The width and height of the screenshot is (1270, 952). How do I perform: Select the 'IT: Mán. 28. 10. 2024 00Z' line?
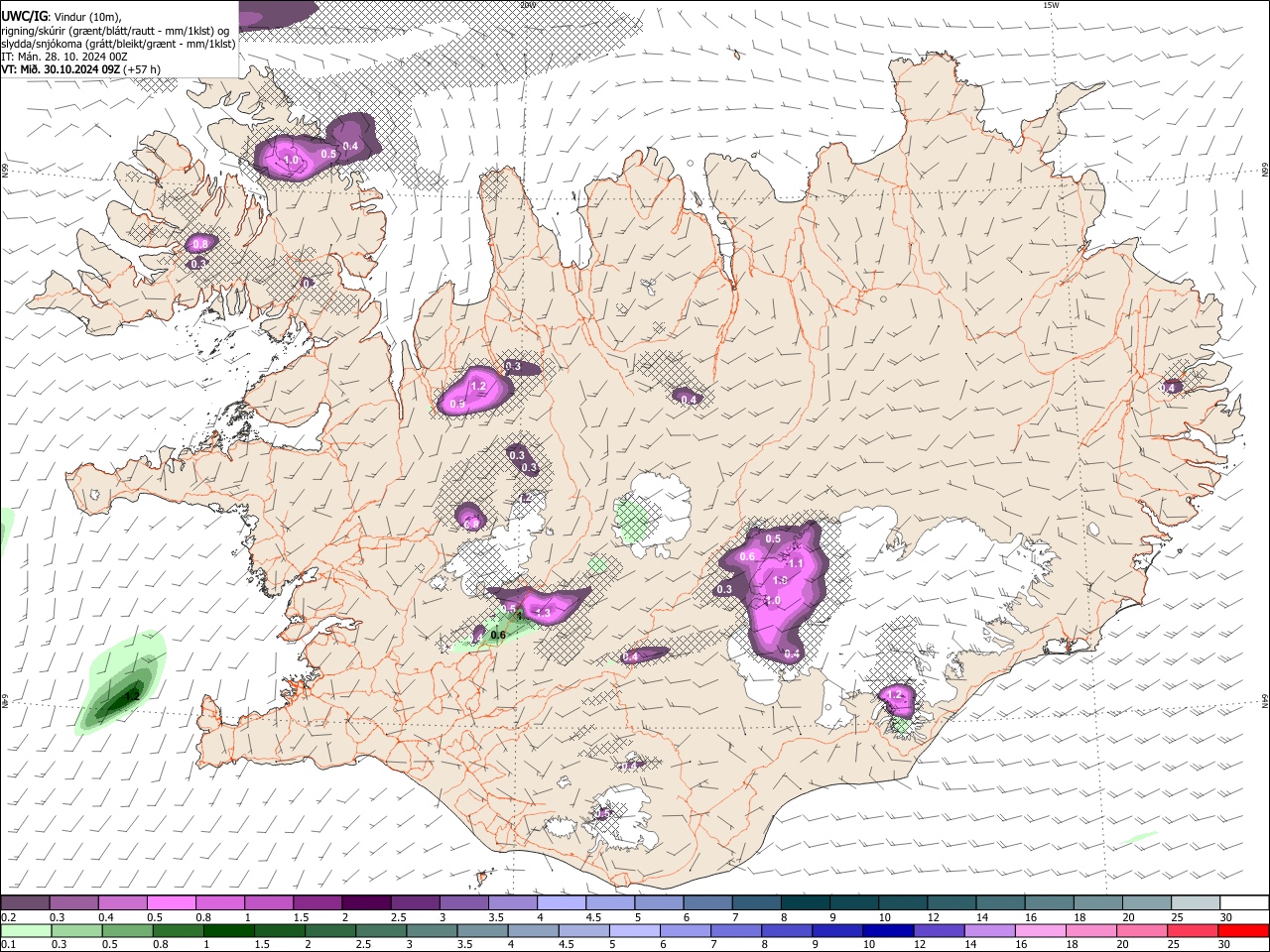65,57
